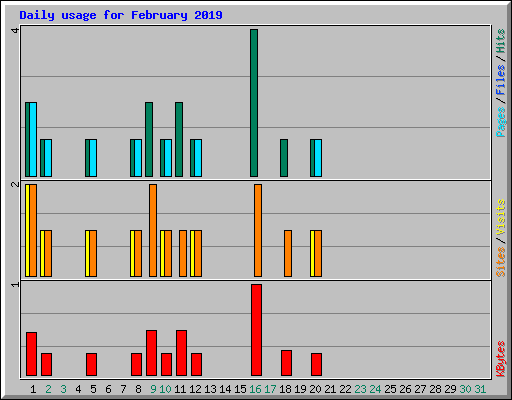Click the Hits legend label
Viewport: 512px width, 400px height.
tap(500, 41)
